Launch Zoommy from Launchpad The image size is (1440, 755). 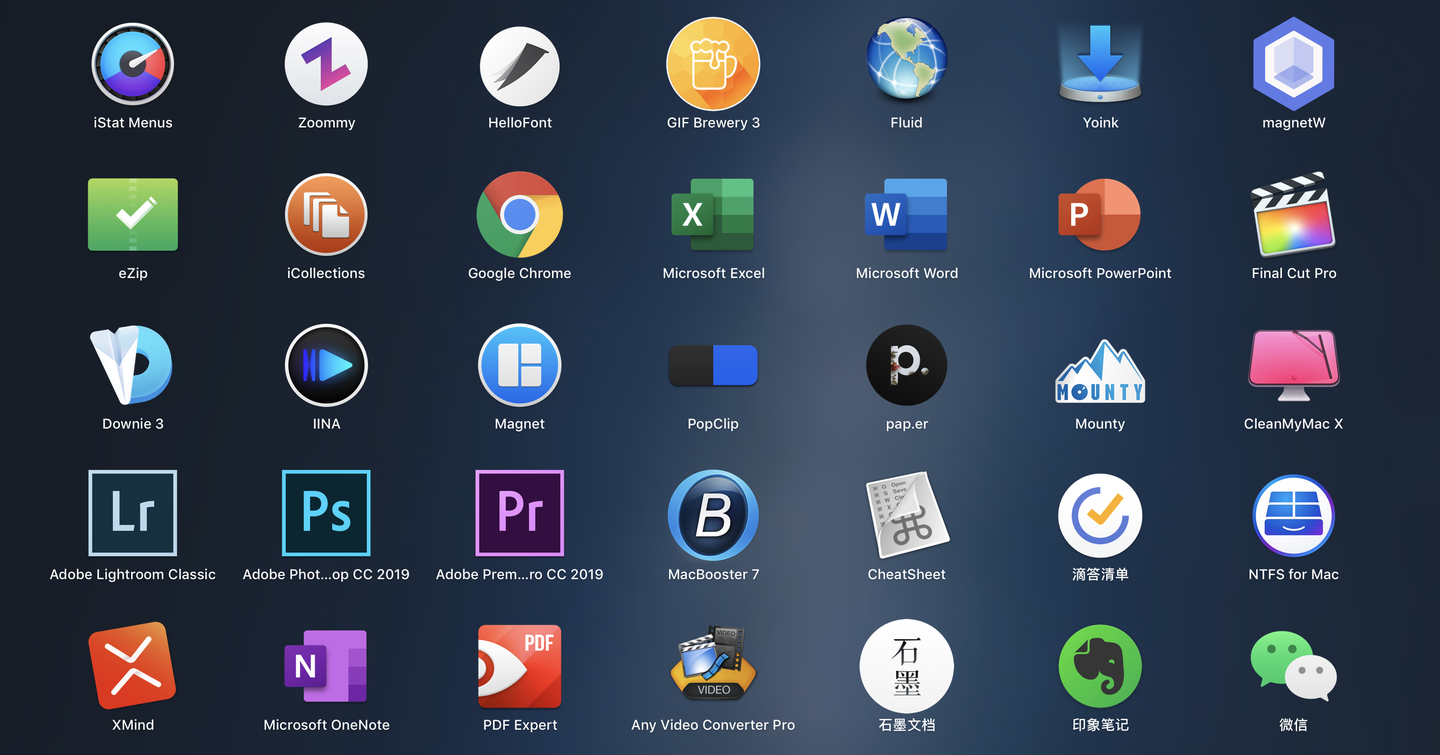(x=326, y=65)
